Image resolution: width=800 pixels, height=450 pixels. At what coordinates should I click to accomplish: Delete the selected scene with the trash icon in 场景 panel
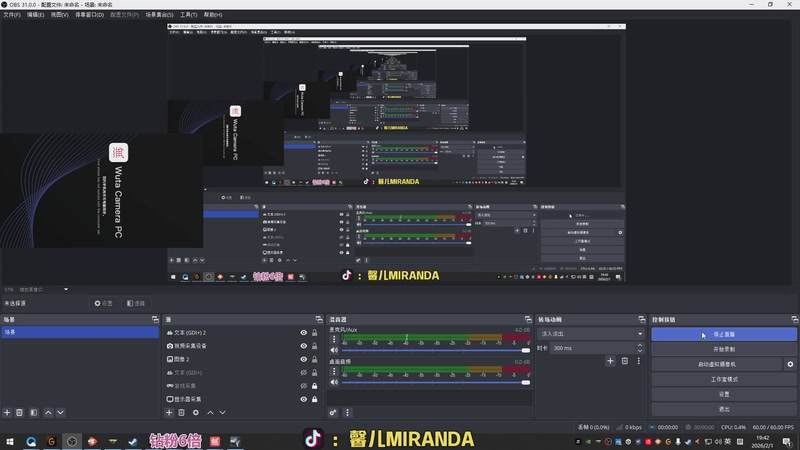(19, 412)
